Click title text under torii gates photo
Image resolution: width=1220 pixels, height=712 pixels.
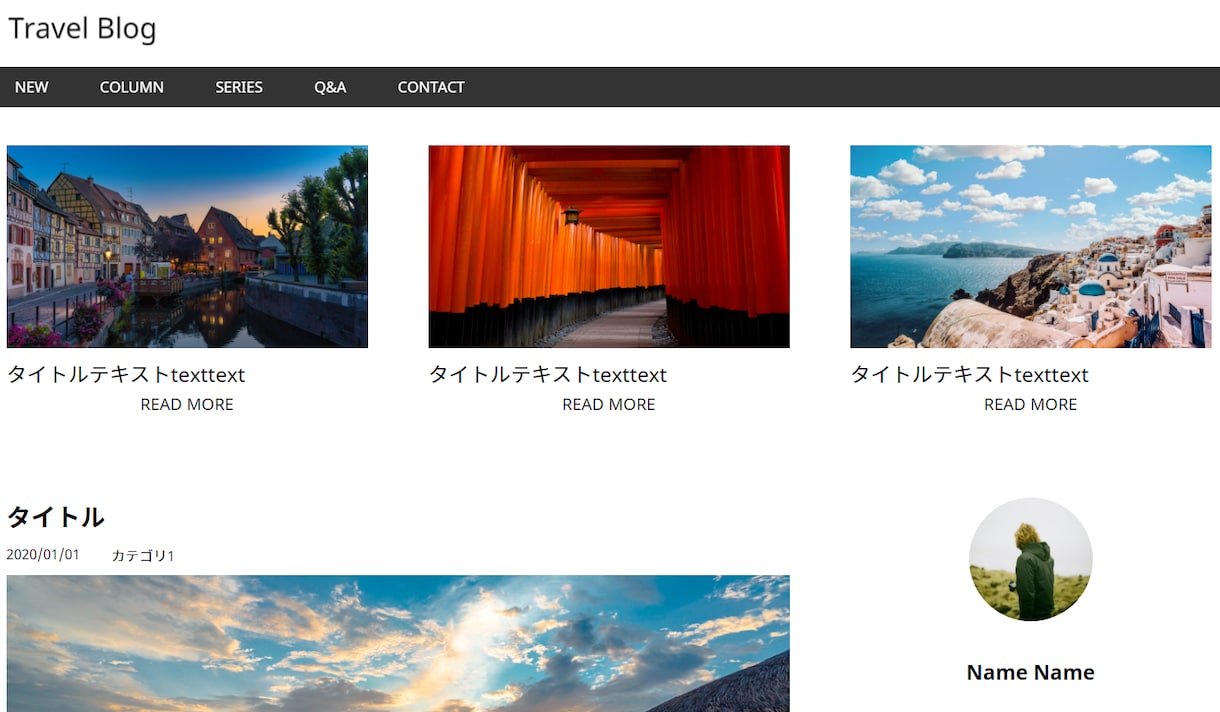[x=548, y=375]
